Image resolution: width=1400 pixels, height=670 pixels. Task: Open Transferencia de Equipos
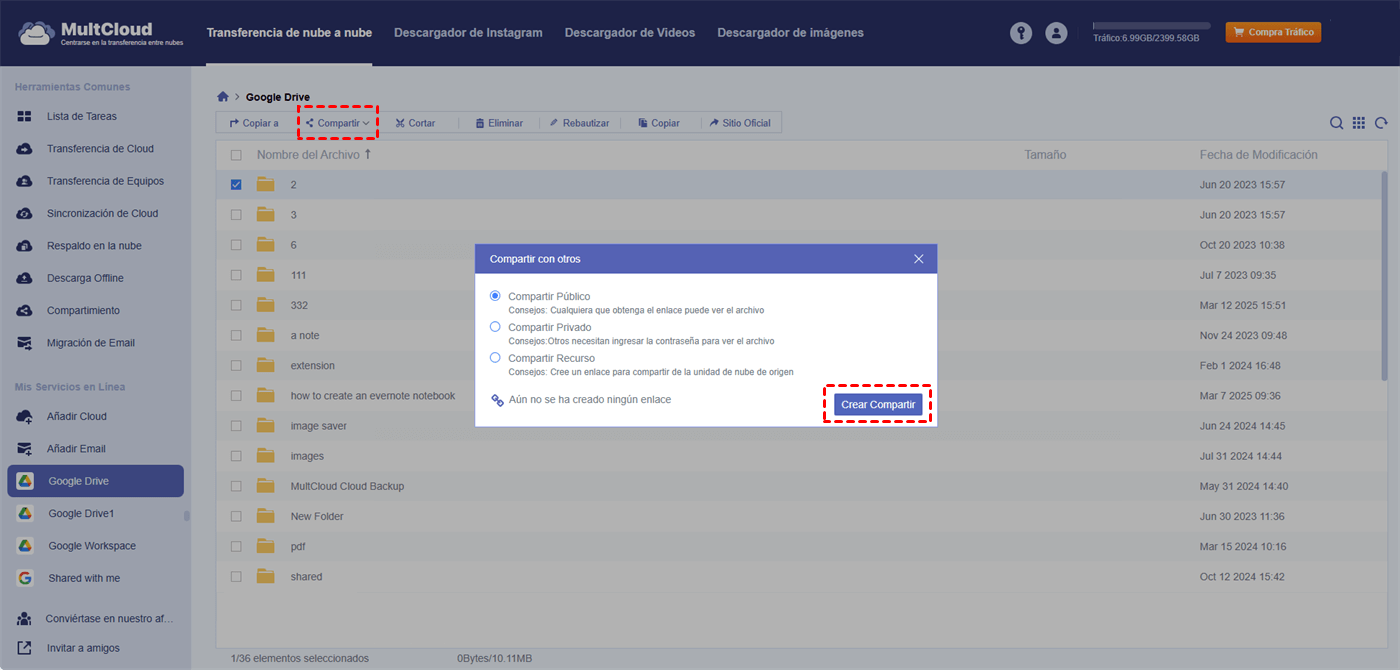pyautogui.click(x=105, y=181)
